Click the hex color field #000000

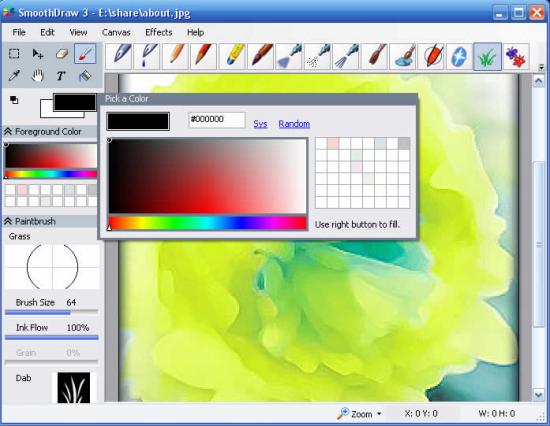click(x=217, y=120)
